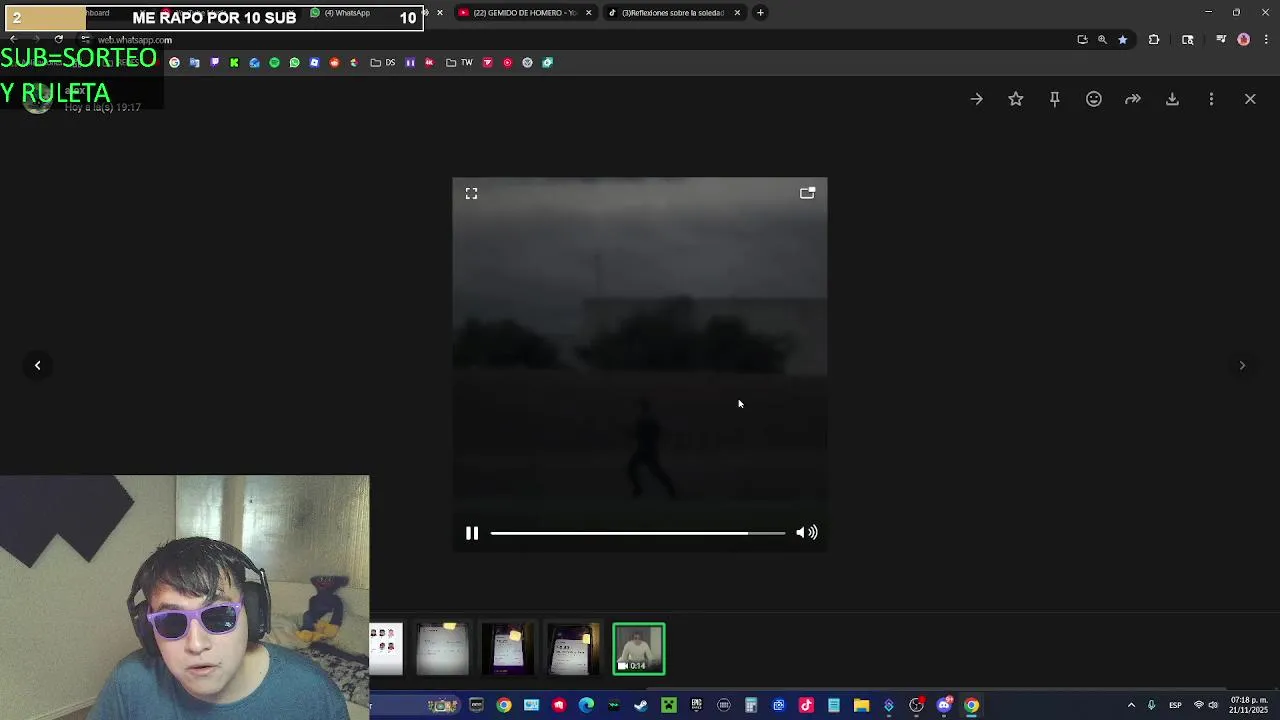
Task: Open Discord from the taskbar
Action: point(944,705)
